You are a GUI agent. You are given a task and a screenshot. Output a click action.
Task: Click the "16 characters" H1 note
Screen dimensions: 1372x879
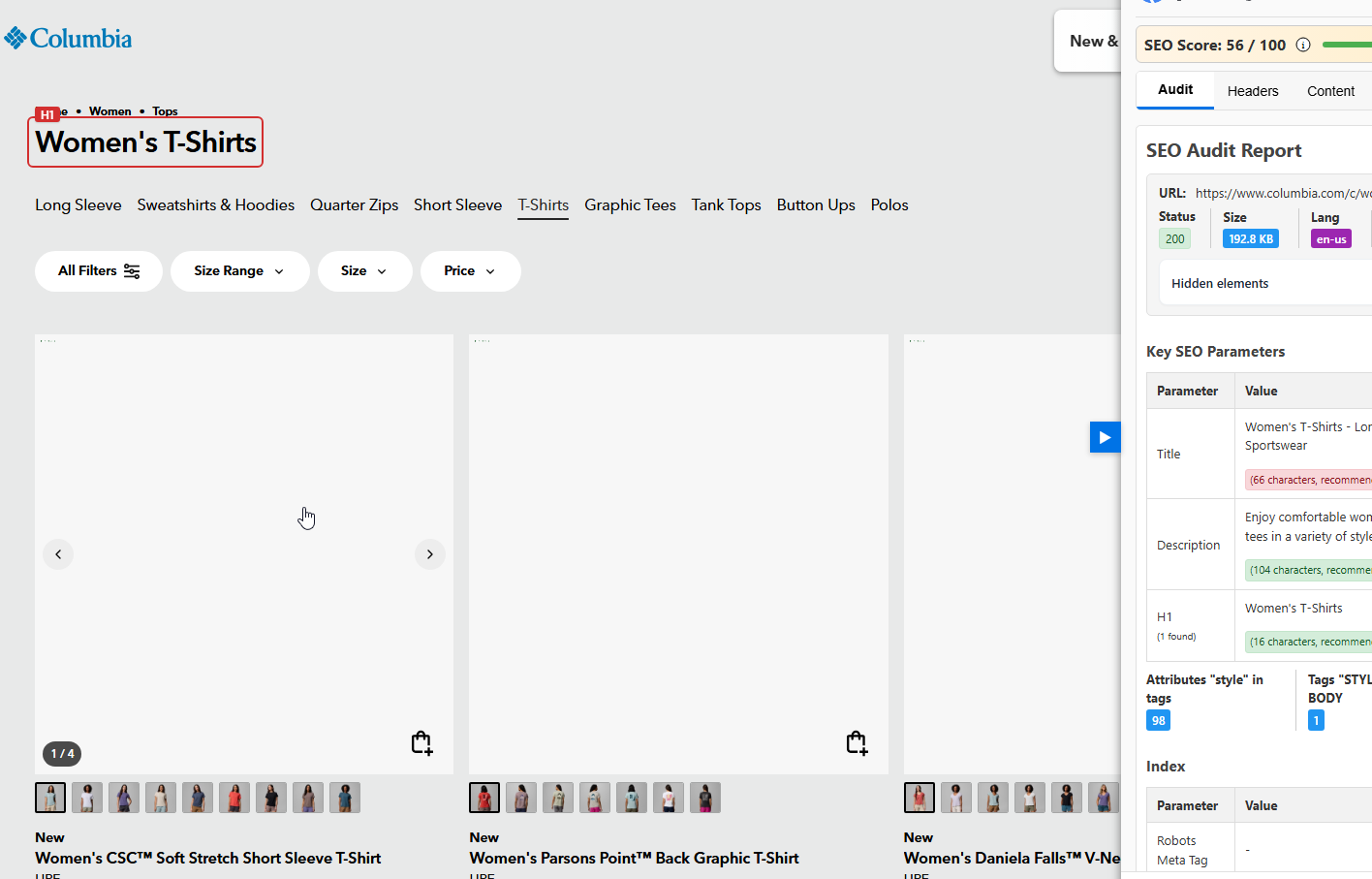(x=1309, y=642)
